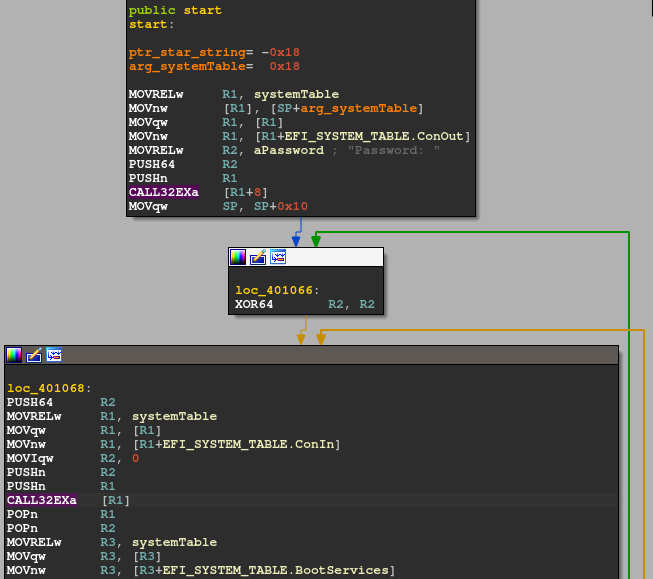Screen dimensions: 653x579
Task: Click MOVIqw R2, 0 instruction
Action: [x=73, y=459]
